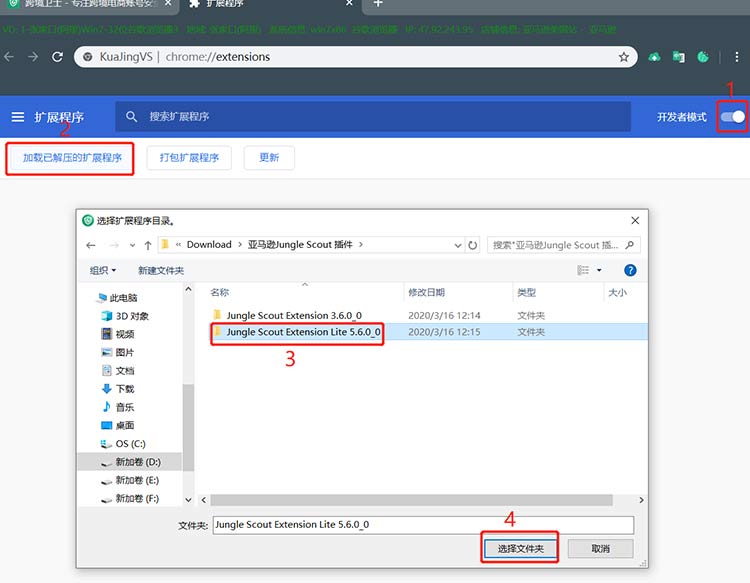Open view options dropdown arrow
Viewport: 750px width, 583px height.
pos(599,270)
